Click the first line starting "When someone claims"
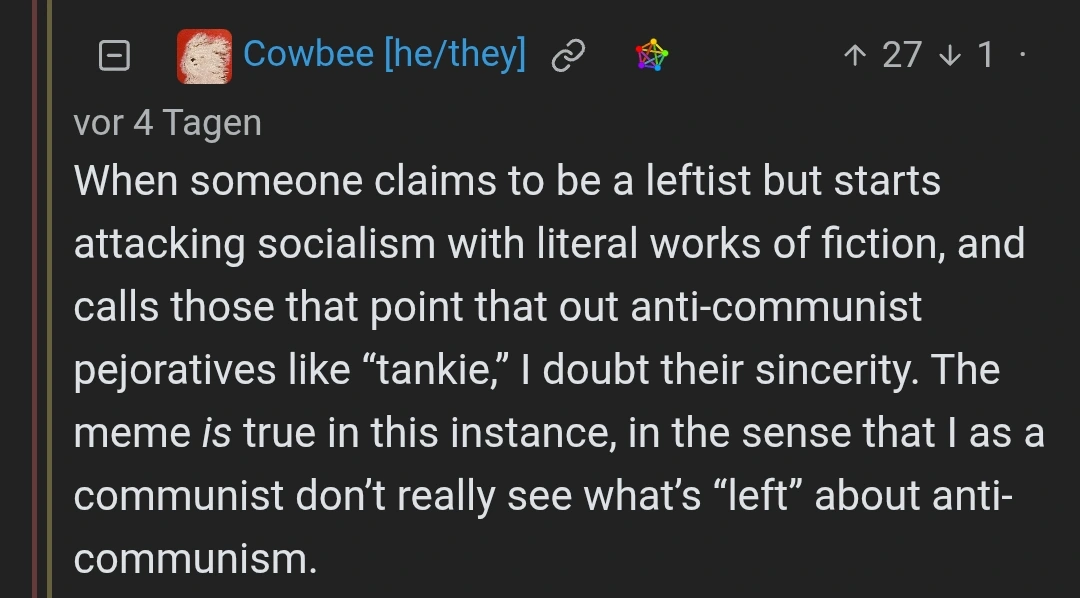This screenshot has height=598, width=1080. (506, 181)
